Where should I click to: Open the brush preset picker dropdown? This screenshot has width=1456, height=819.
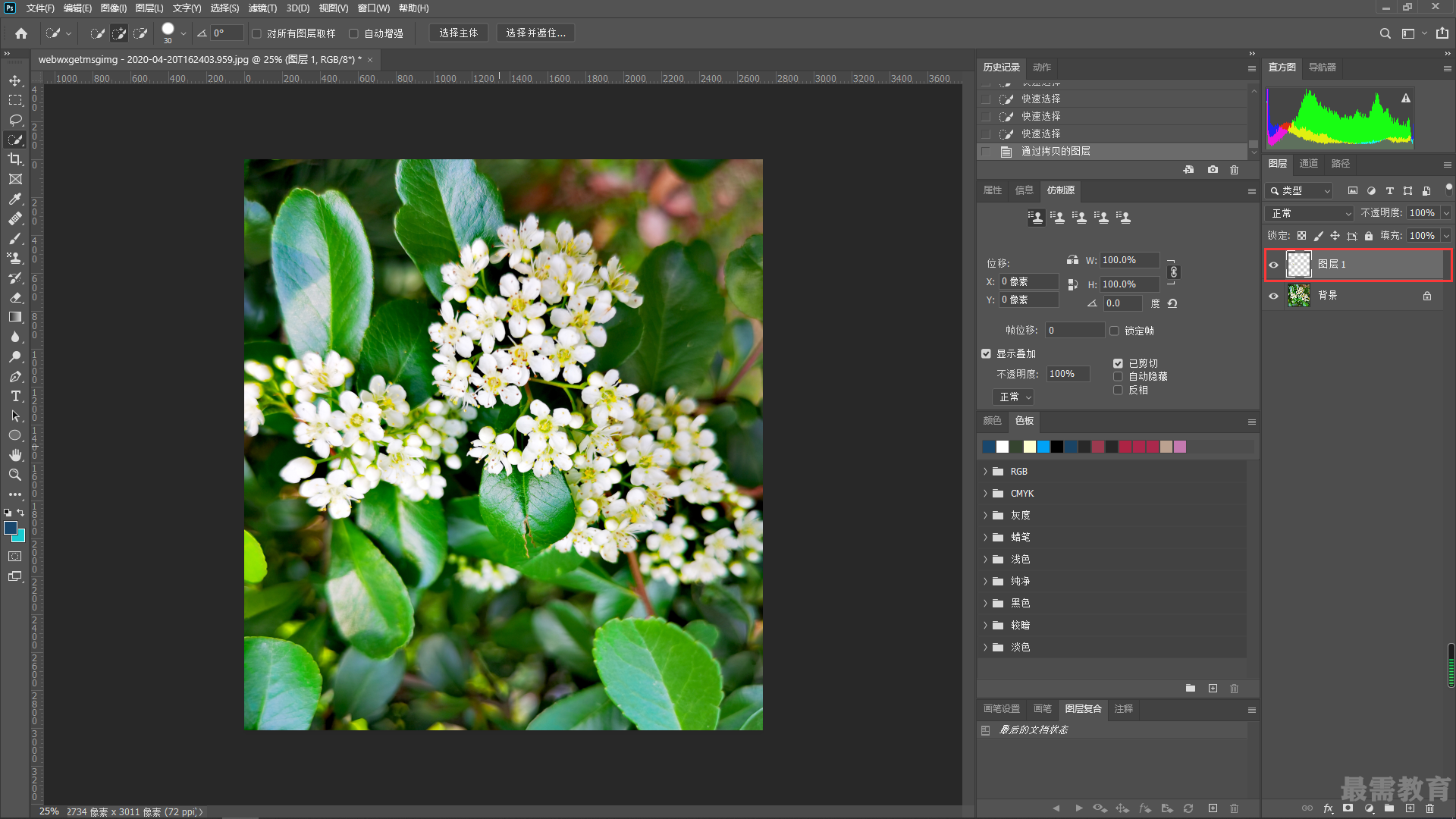[x=183, y=33]
